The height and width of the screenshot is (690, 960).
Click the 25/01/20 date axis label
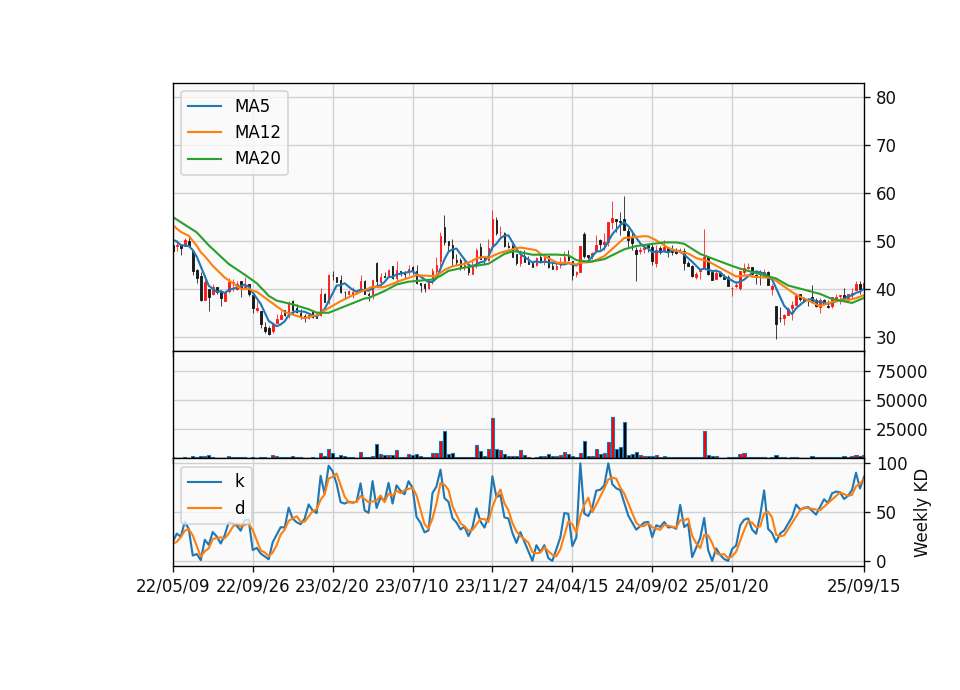[732, 586]
